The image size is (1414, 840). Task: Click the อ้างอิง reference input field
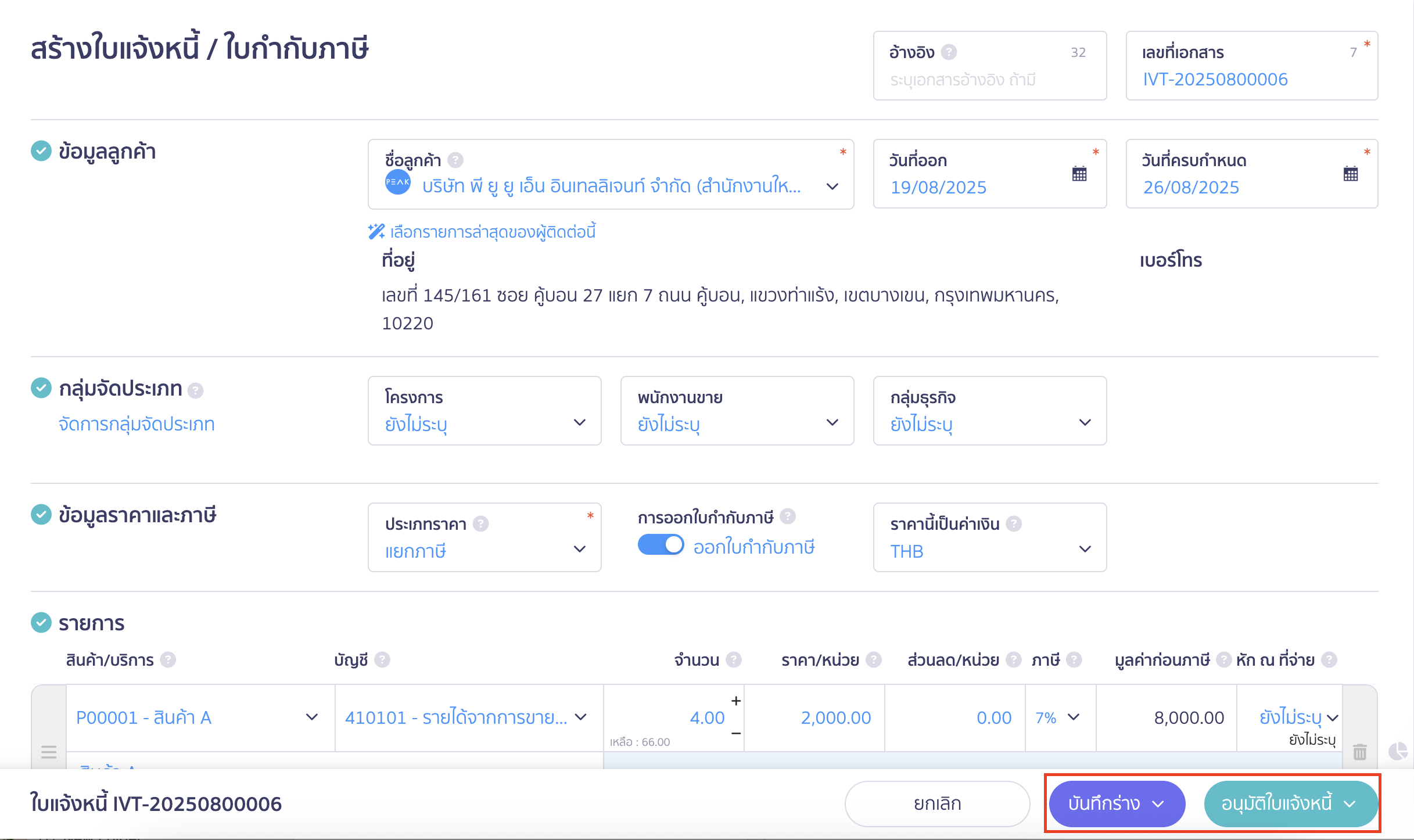pyautogui.click(x=990, y=66)
